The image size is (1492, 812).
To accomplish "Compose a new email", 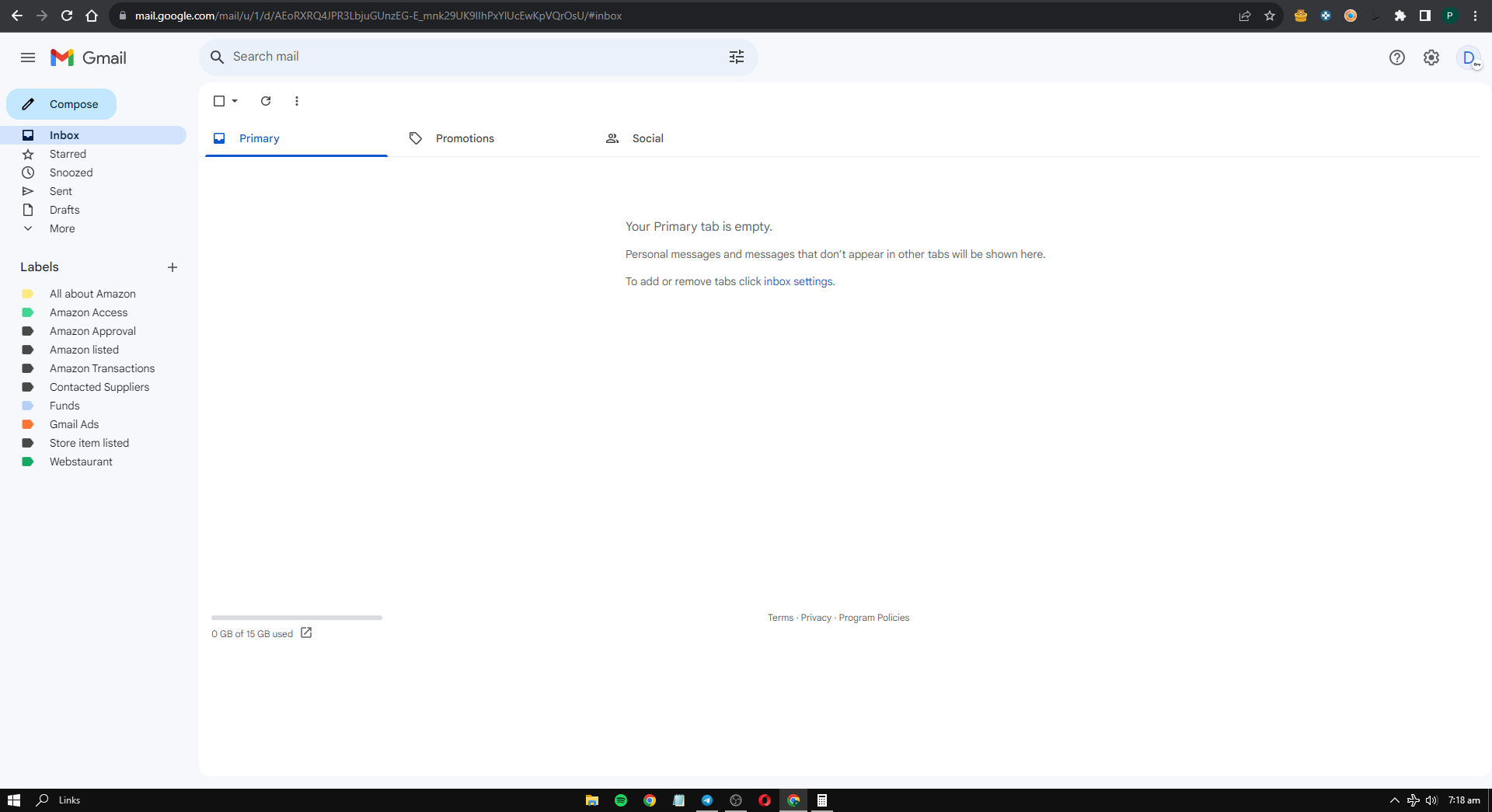I will [x=61, y=104].
